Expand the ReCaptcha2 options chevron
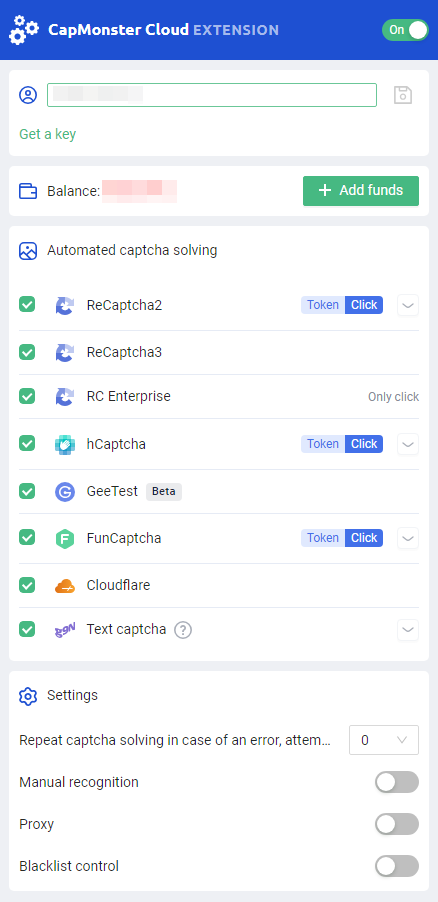This screenshot has width=438, height=902. click(x=408, y=305)
